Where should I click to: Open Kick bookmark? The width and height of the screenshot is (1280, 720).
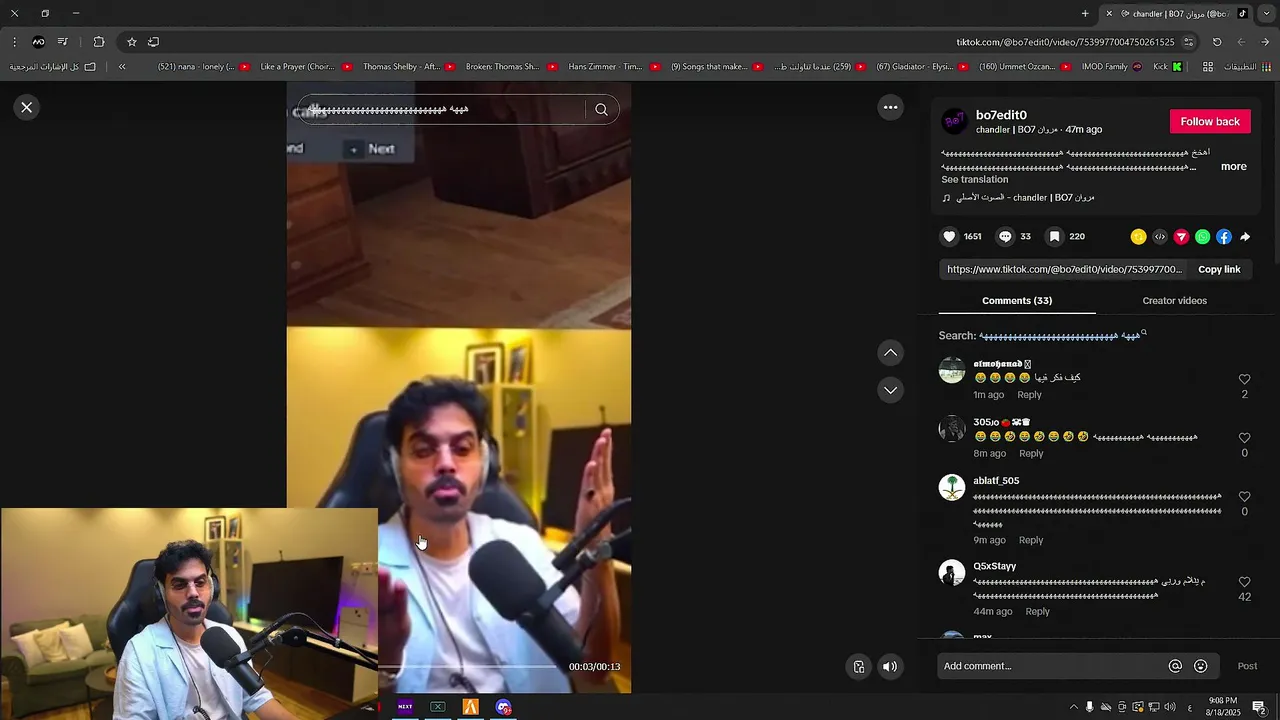(x=1168, y=67)
